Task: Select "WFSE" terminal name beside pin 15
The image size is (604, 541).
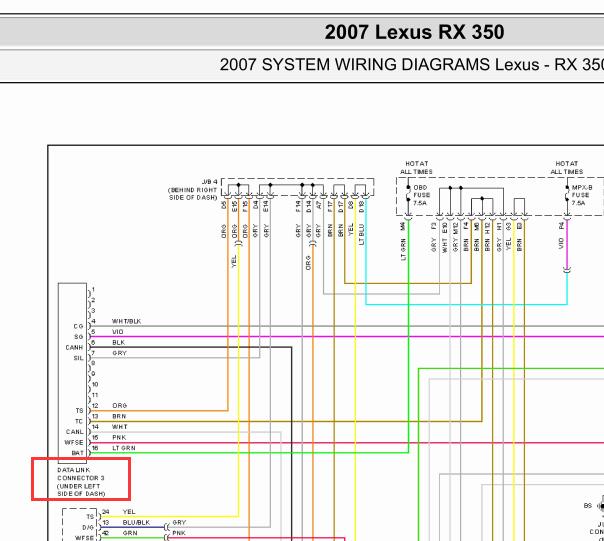Action: [x=74, y=443]
